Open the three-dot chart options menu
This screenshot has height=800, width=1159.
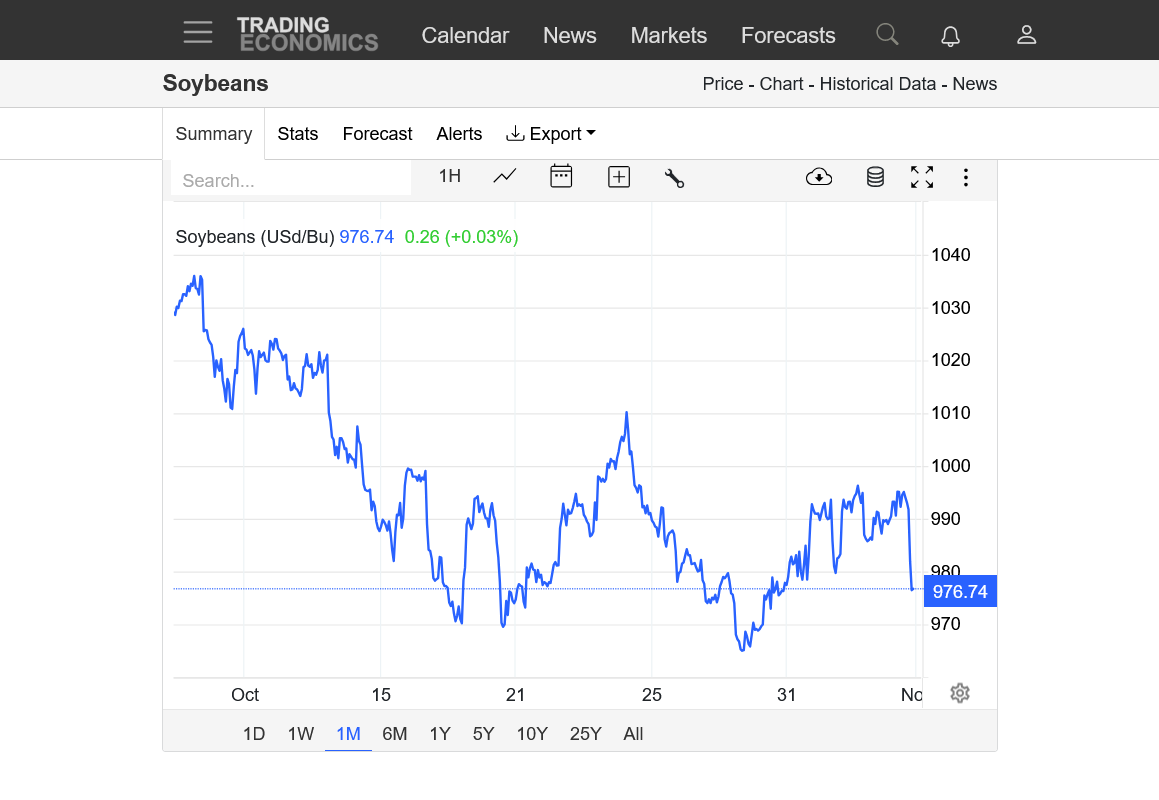point(965,177)
